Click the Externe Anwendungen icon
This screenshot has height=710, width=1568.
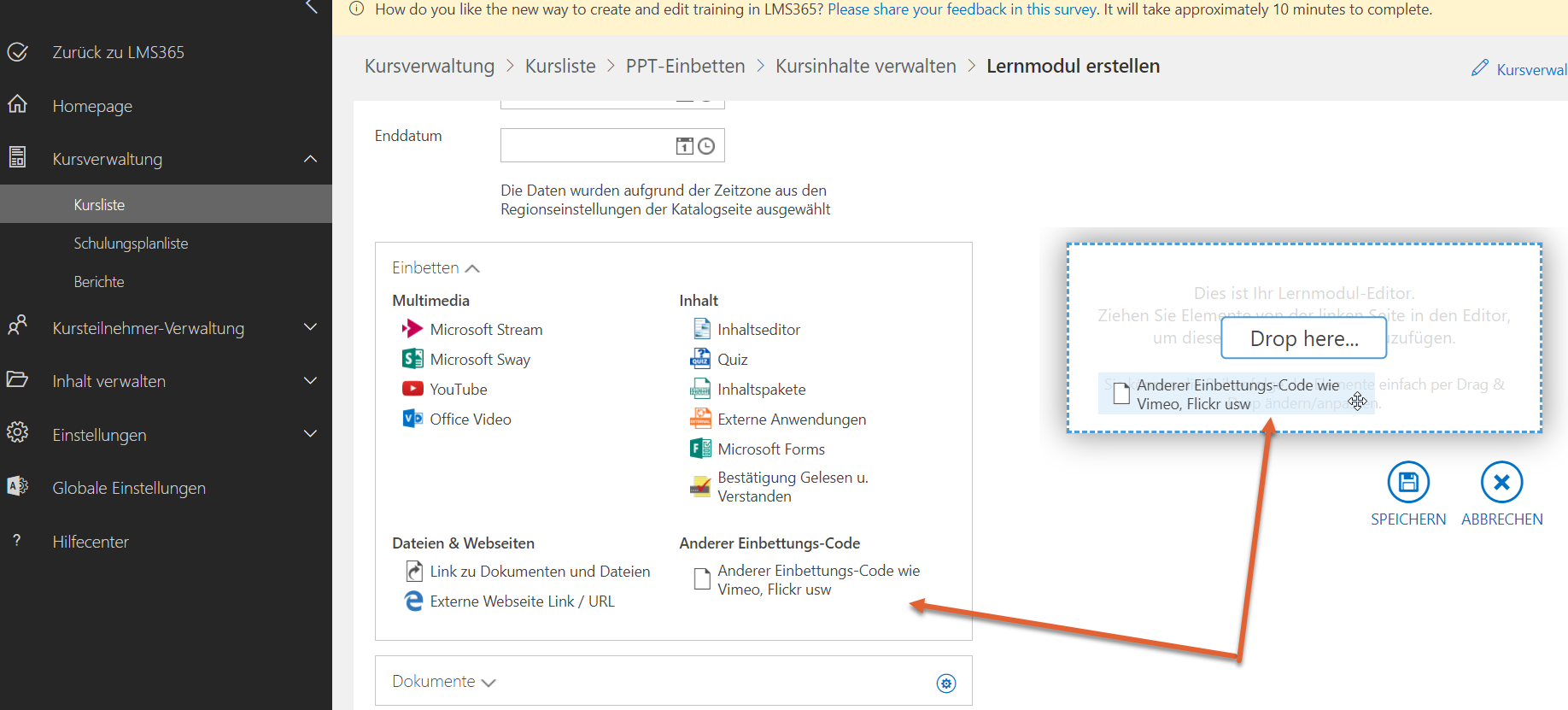[700, 419]
